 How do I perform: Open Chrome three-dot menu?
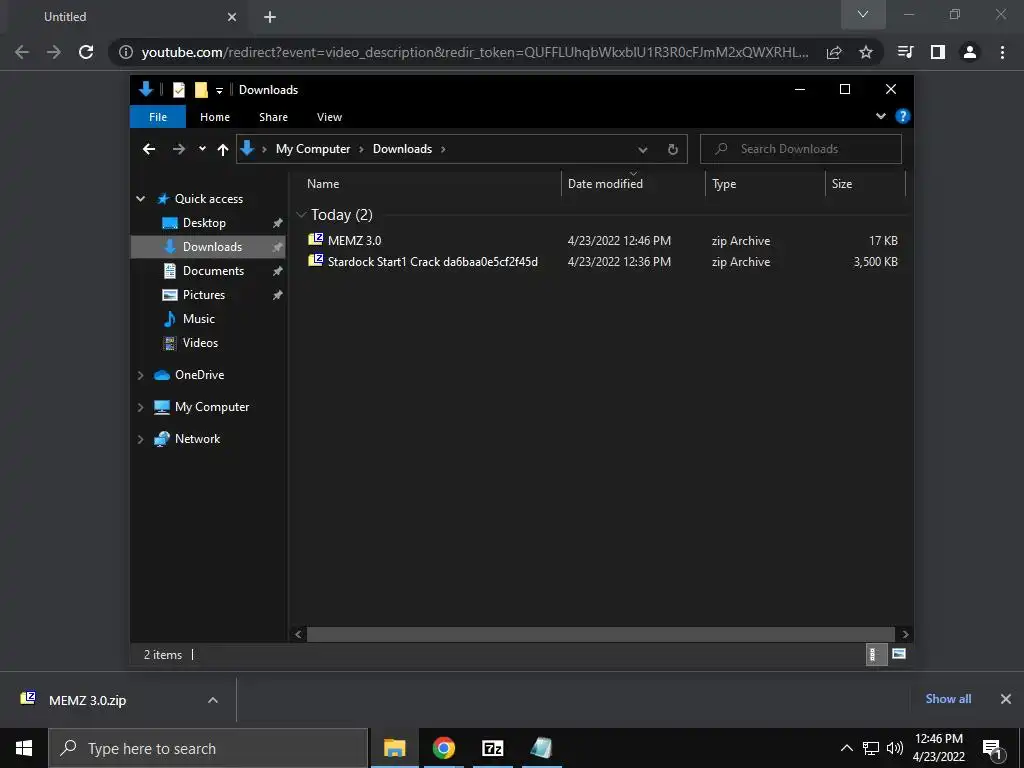[x=1002, y=52]
